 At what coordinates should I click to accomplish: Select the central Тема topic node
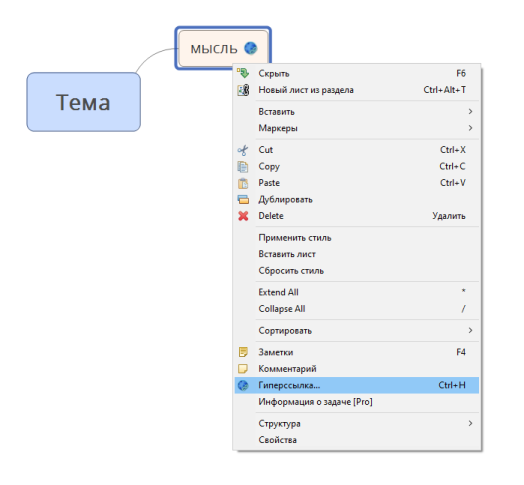84,102
